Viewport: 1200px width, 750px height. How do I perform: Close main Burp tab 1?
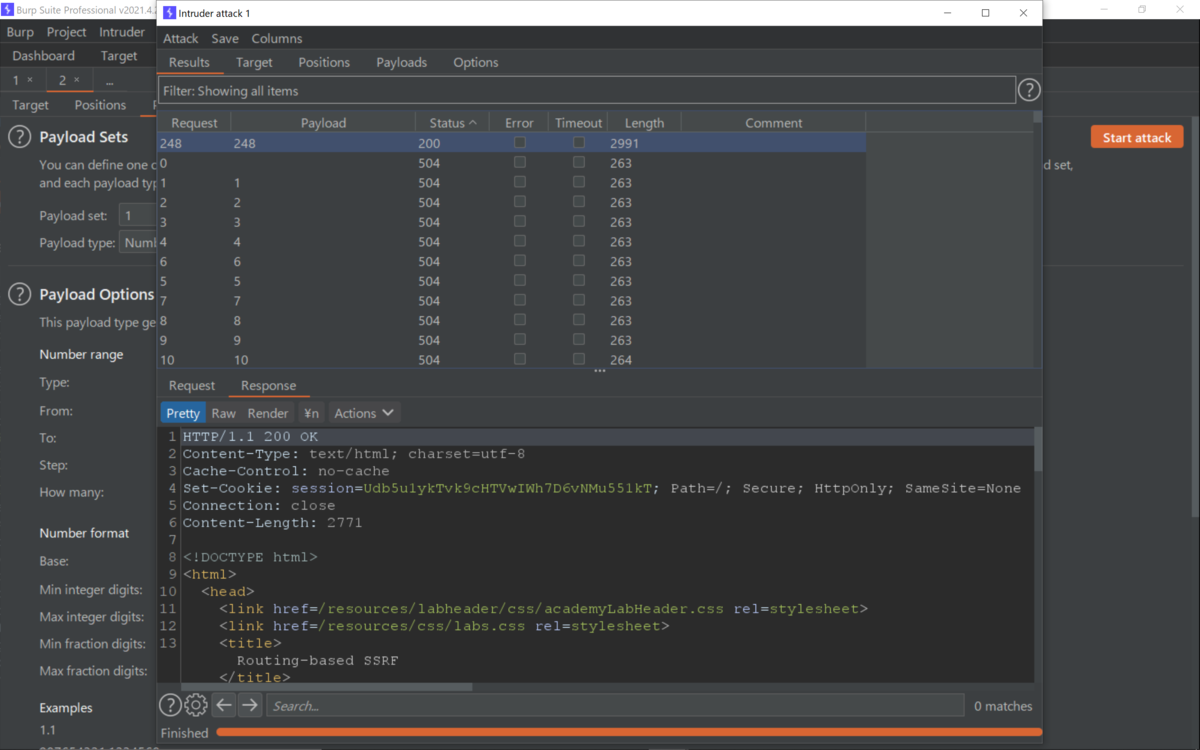pyautogui.click(x=30, y=80)
